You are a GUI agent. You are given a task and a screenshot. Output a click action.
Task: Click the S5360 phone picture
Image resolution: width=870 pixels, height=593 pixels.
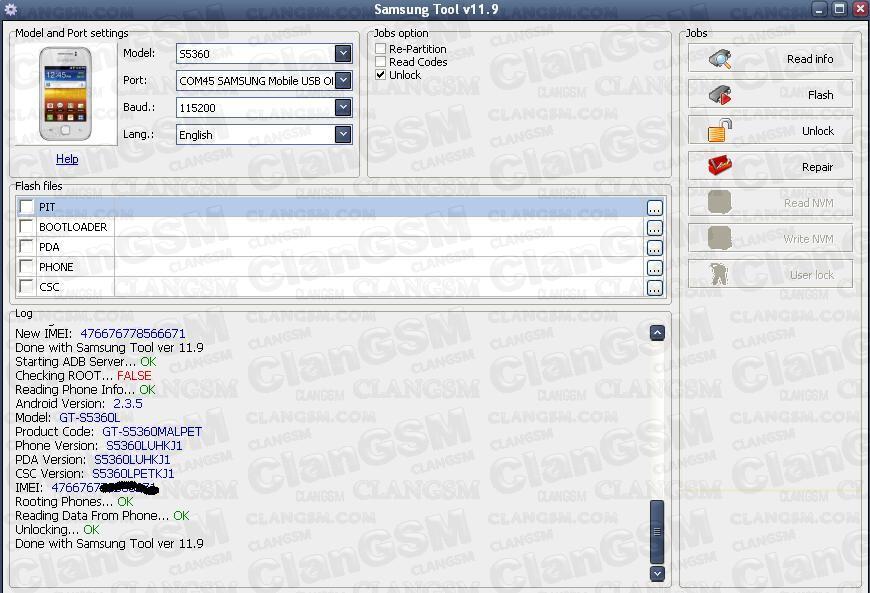(65, 93)
